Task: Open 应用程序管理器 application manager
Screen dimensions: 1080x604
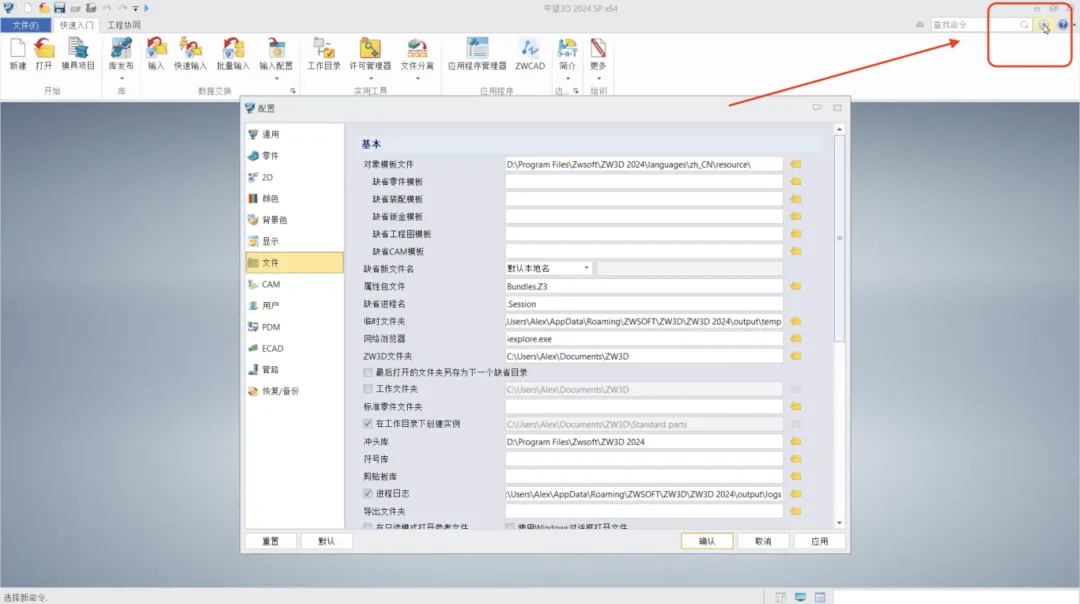Action: click(477, 53)
